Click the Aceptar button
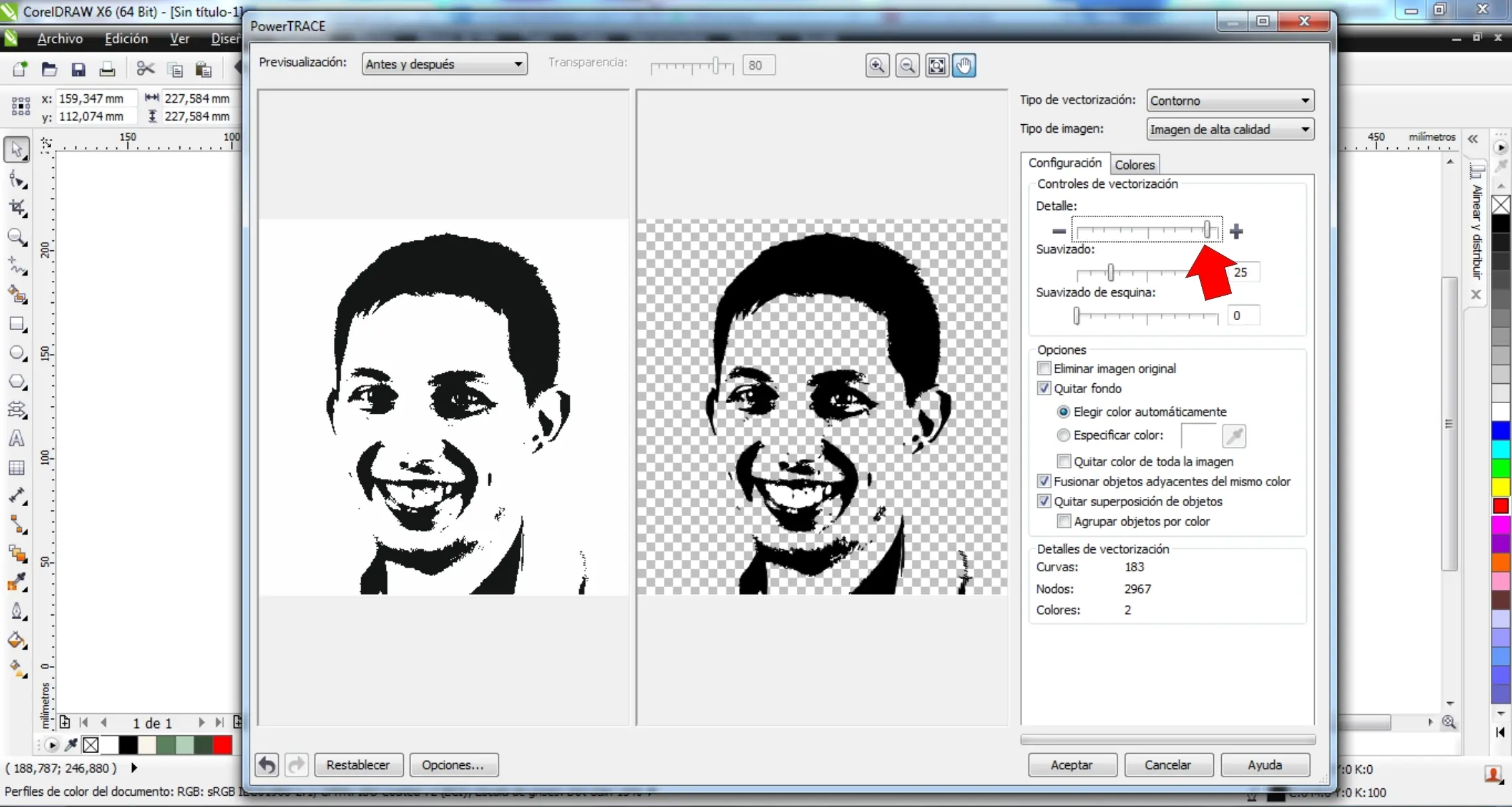The width and height of the screenshot is (1512, 807). (1072, 764)
